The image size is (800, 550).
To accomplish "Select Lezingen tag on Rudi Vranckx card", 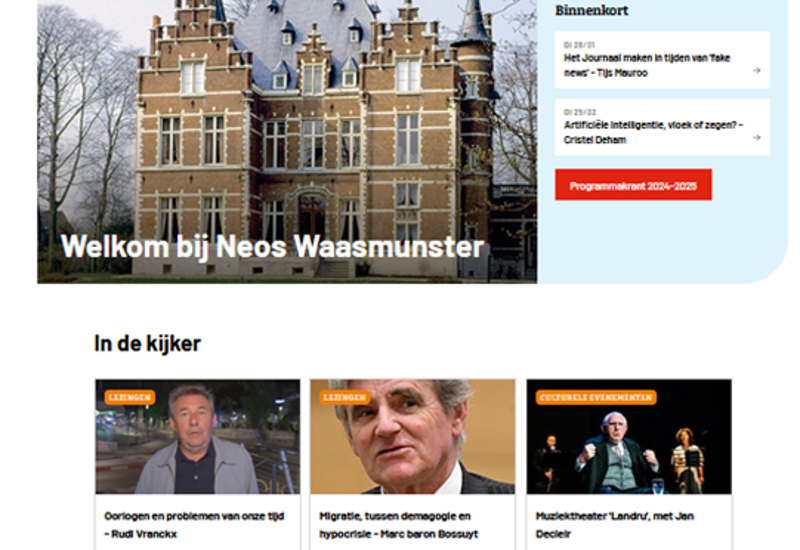I will (130, 397).
